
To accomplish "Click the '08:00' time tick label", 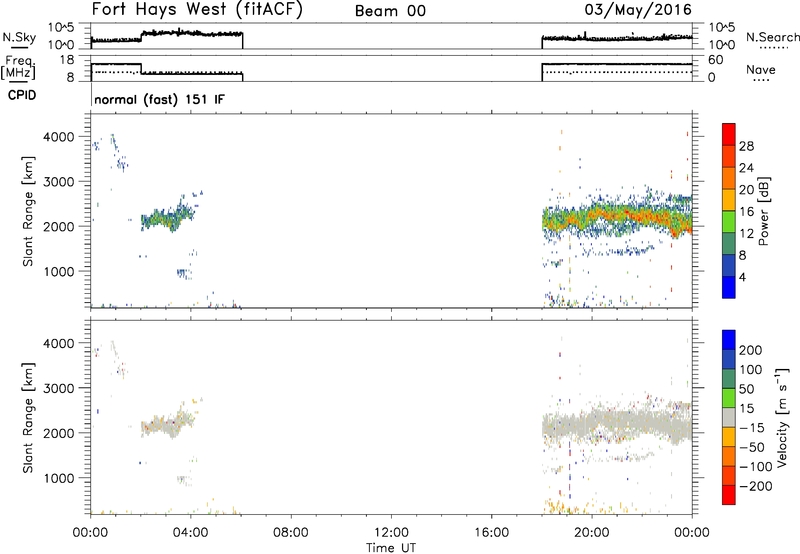I will pyautogui.click(x=291, y=533).
